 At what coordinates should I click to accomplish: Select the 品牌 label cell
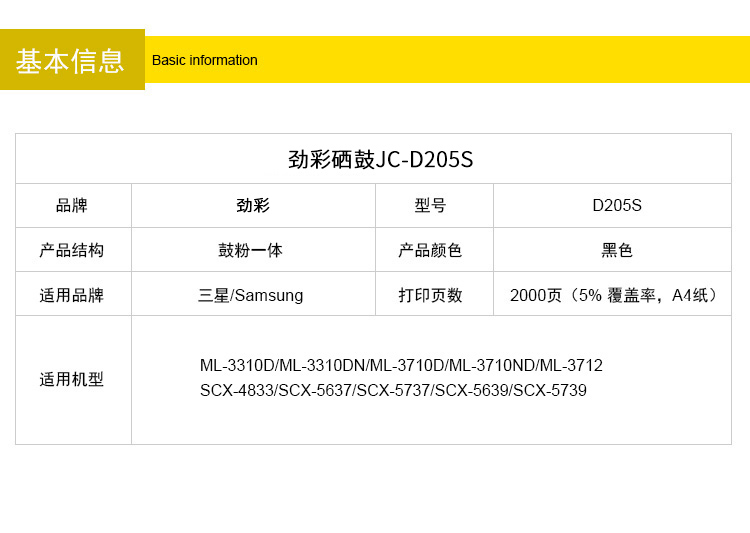click(x=72, y=206)
